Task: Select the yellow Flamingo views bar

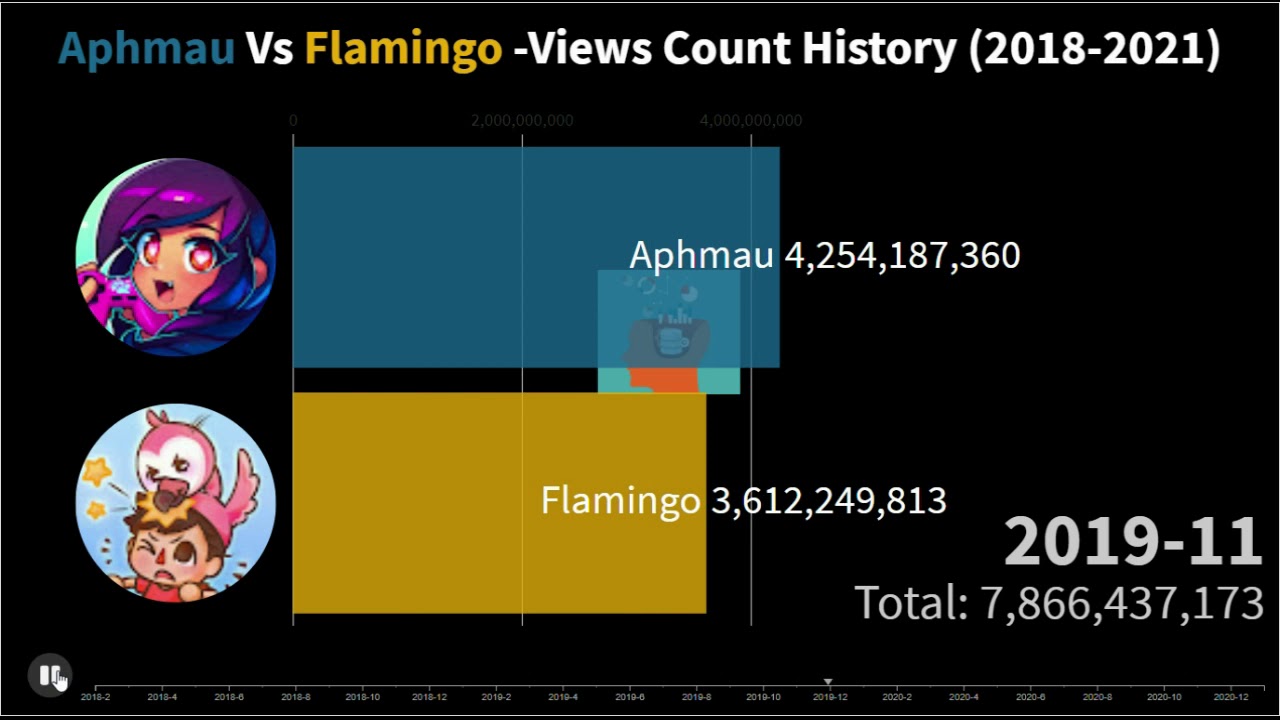Action: (x=499, y=503)
